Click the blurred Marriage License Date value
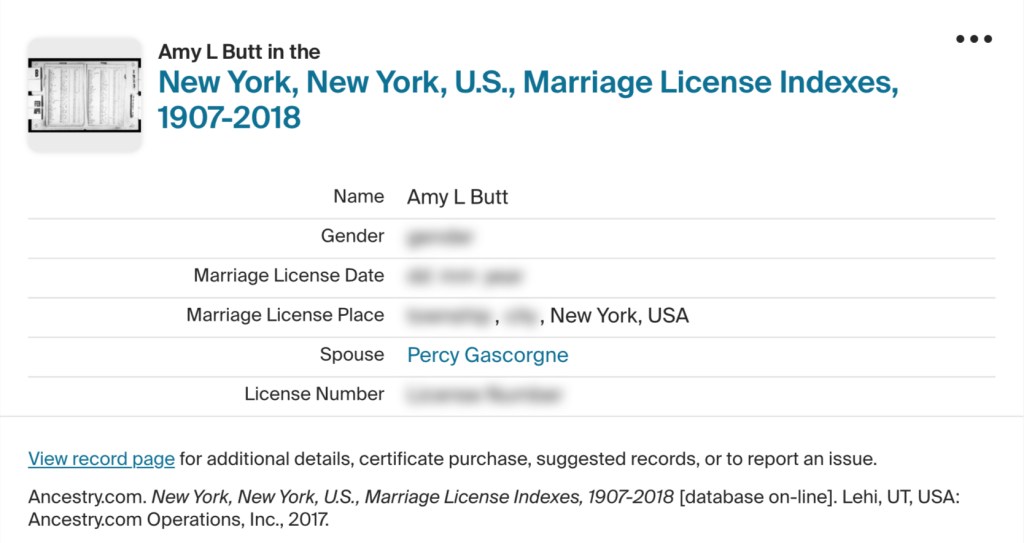Screen dimensions: 1024x543 pos(464,276)
